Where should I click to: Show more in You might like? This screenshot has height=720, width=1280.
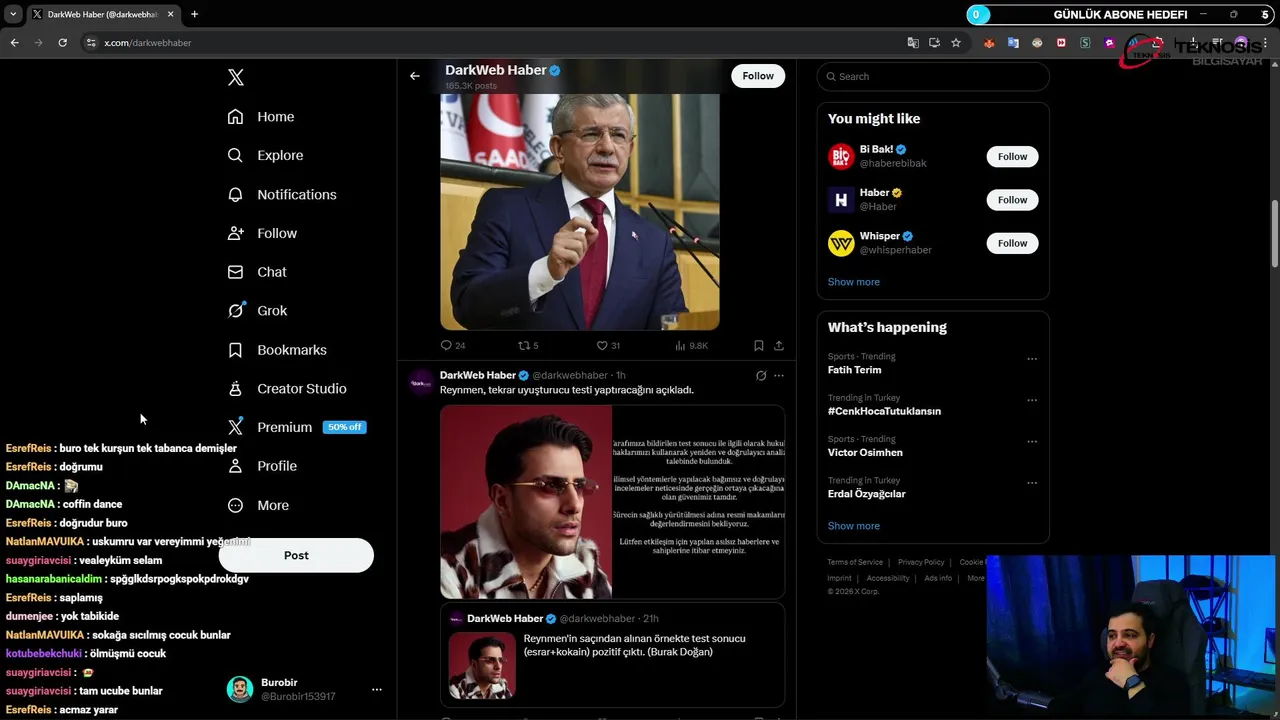click(854, 282)
